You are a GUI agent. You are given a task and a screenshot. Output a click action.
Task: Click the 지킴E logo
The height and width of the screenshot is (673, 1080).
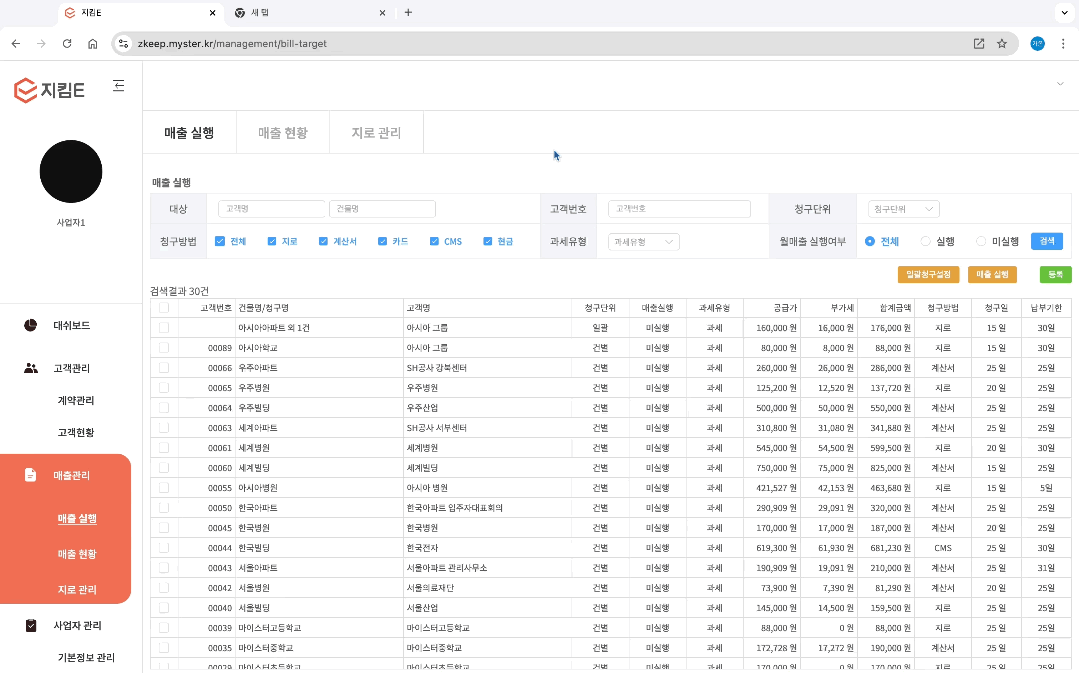49,90
